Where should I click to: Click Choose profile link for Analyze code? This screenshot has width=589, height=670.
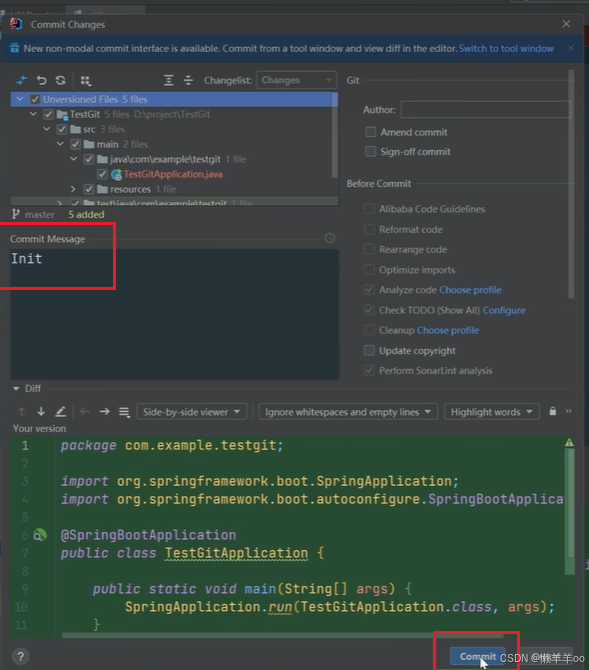pos(470,290)
